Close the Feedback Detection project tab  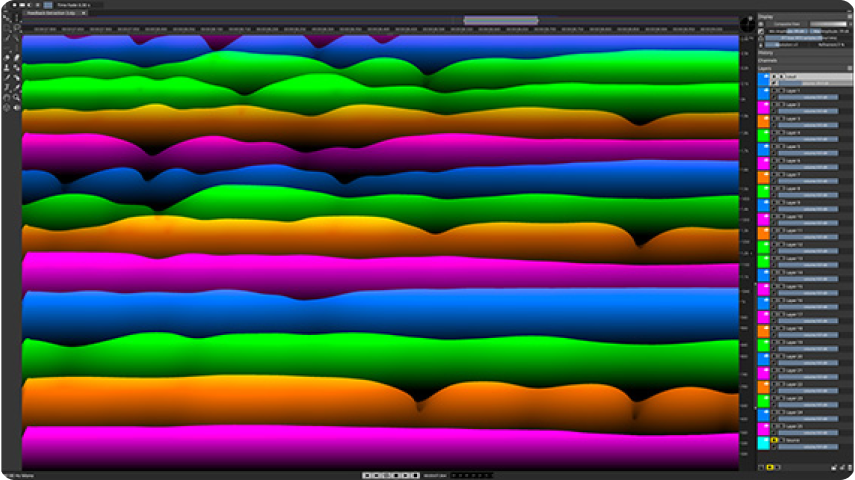[83, 13]
